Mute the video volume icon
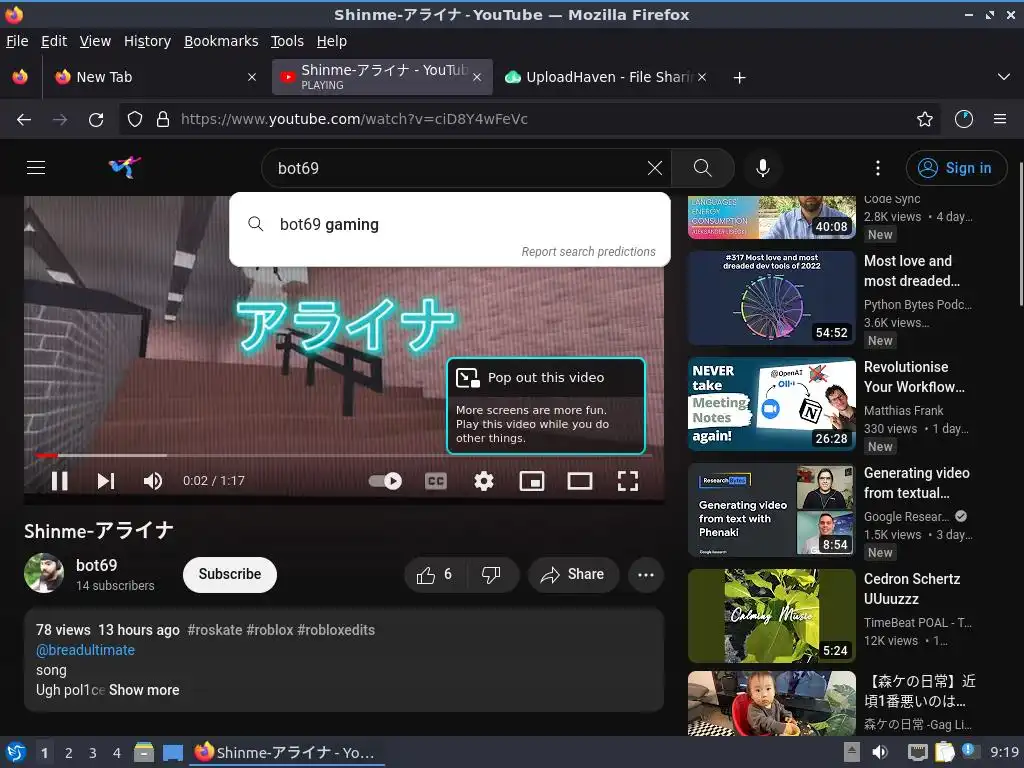 [x=152, y=481]
